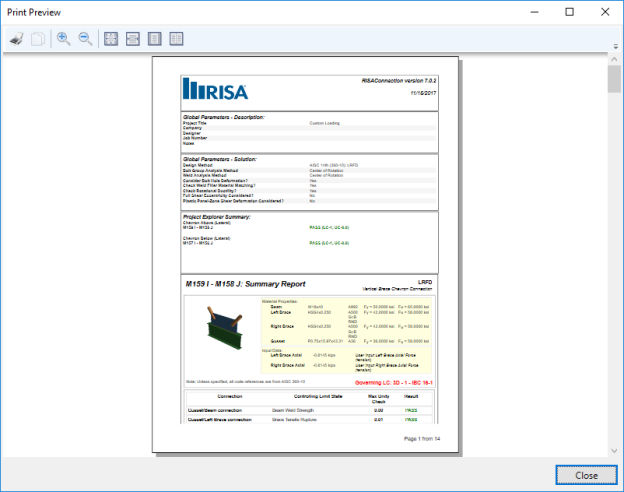Zoom out of the print preview
This screenshot has width=624, height=492.
pos(86,39)
